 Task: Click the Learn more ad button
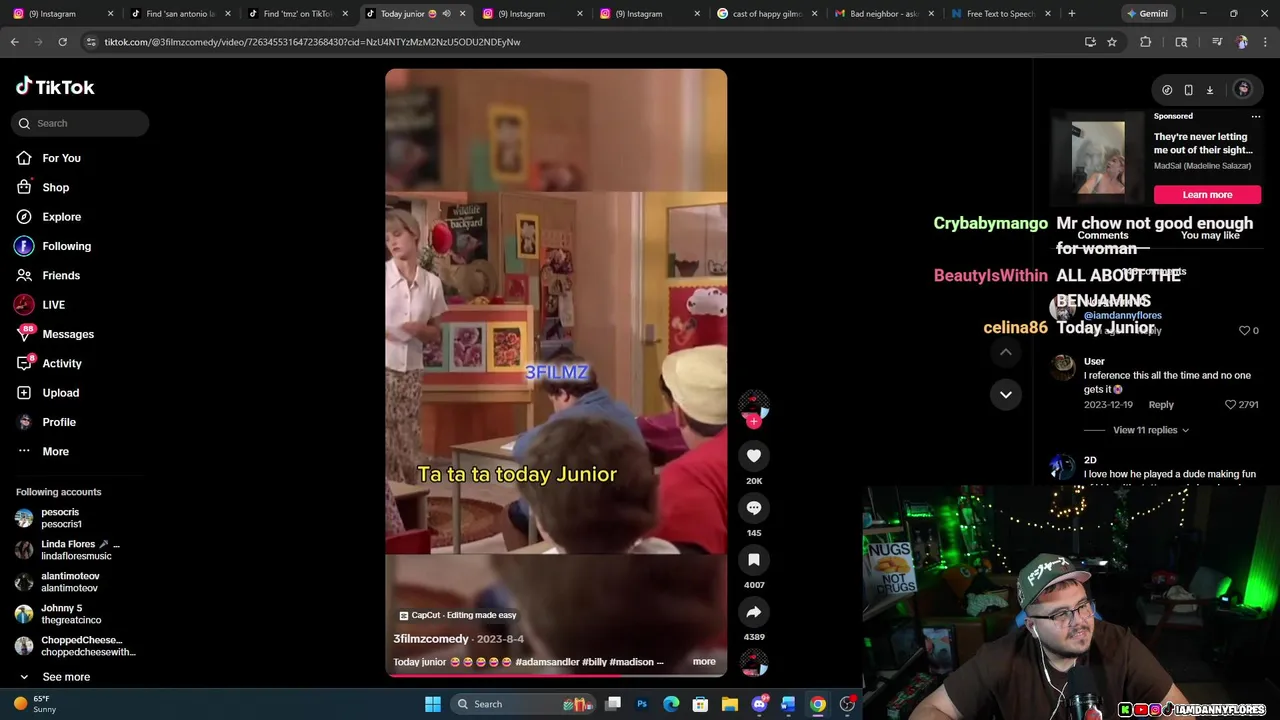click(x=1207, y=195)
